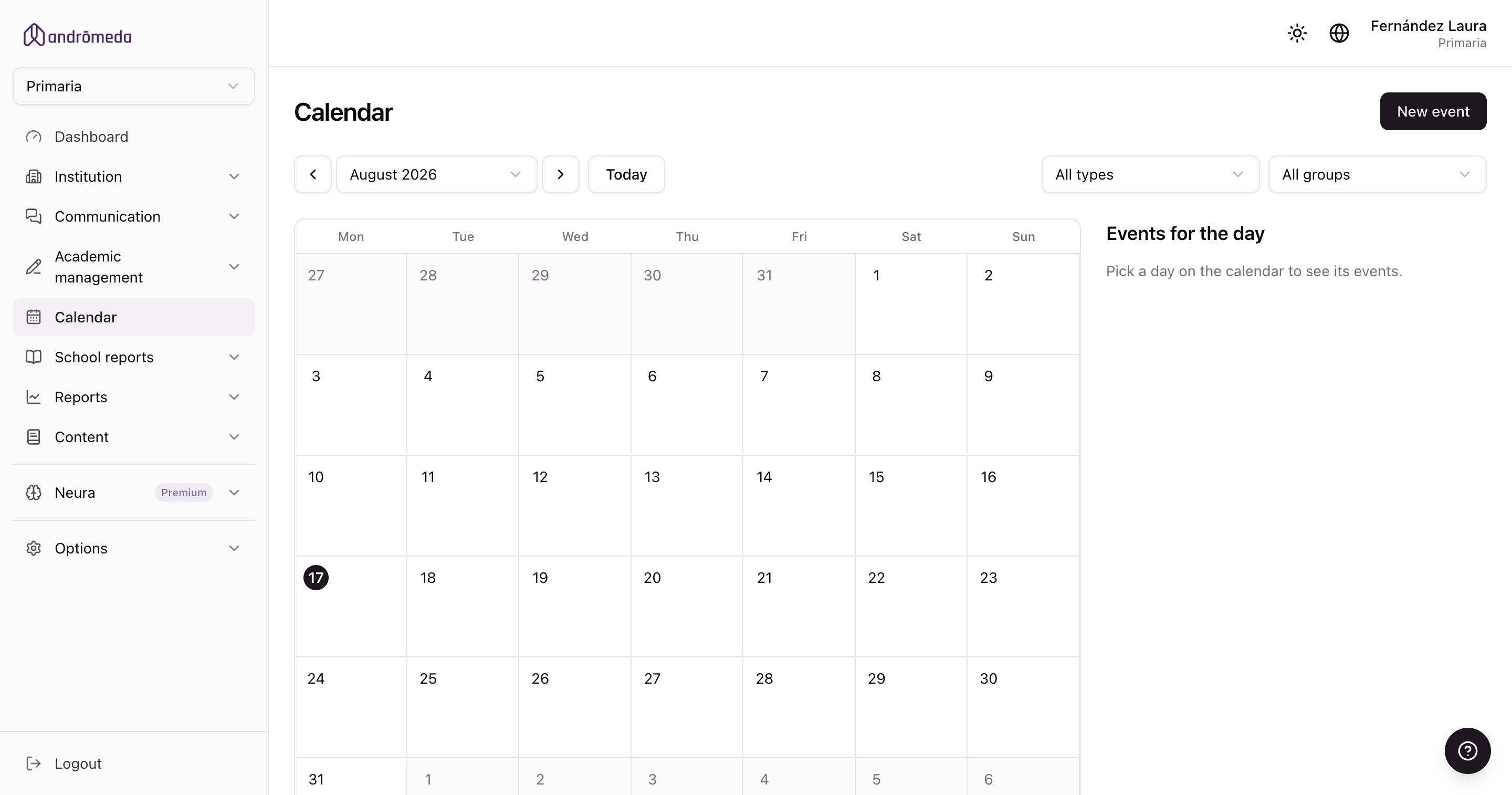Image resolution: width=1512 pixels, height=795 pixels.
Task: Open the Content sidebar item
Action: pos(134,437)
